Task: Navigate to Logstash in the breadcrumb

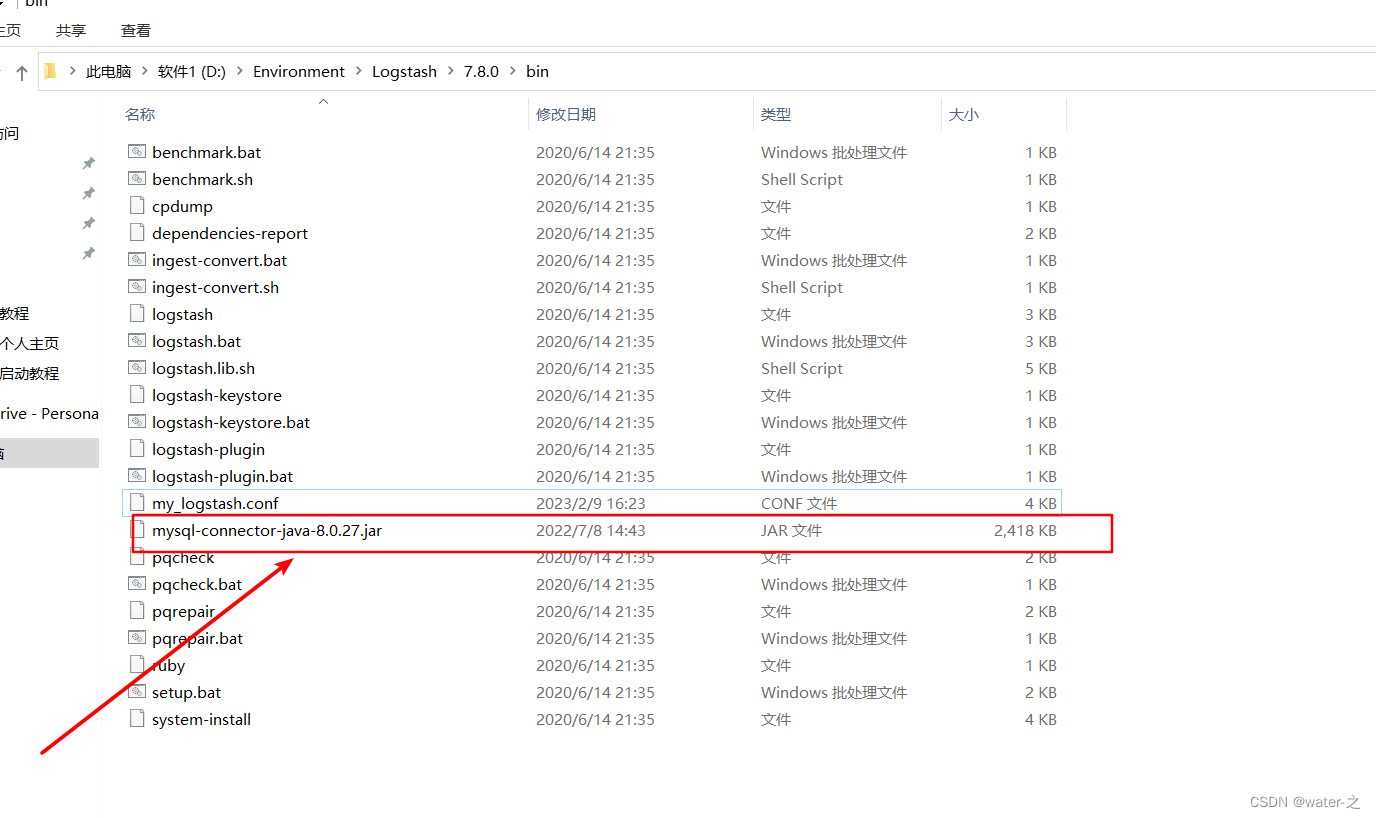Action: click(404, 71)
